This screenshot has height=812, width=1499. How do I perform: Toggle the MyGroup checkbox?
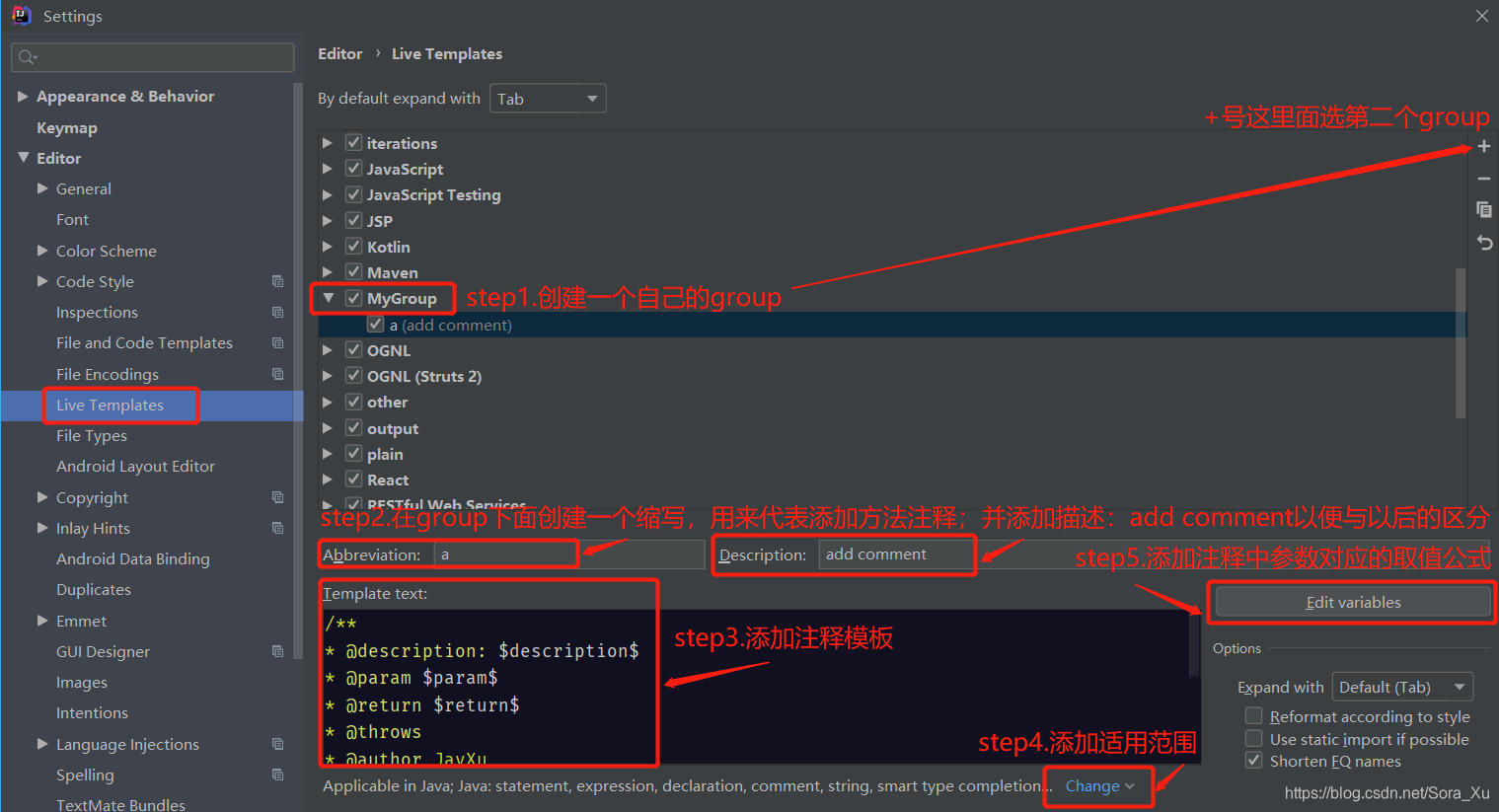coord(353,298)
